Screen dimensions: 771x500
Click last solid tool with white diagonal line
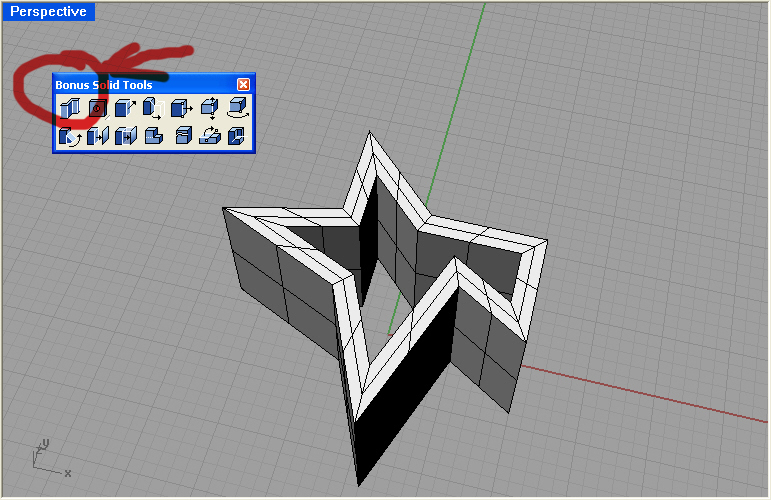[237, 136]
